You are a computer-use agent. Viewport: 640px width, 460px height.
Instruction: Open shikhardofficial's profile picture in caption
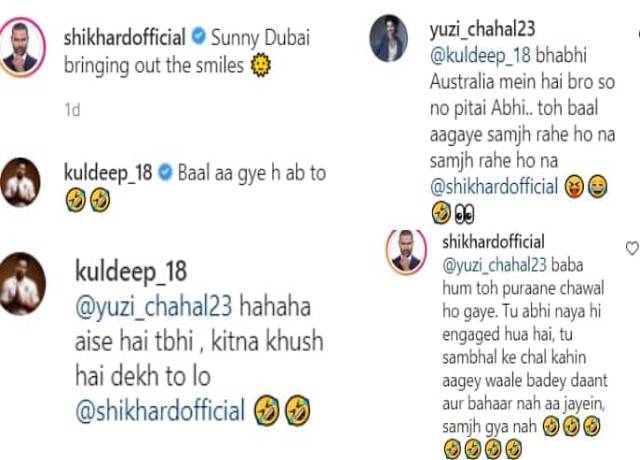pyautogui.click(x=21, y=47)
